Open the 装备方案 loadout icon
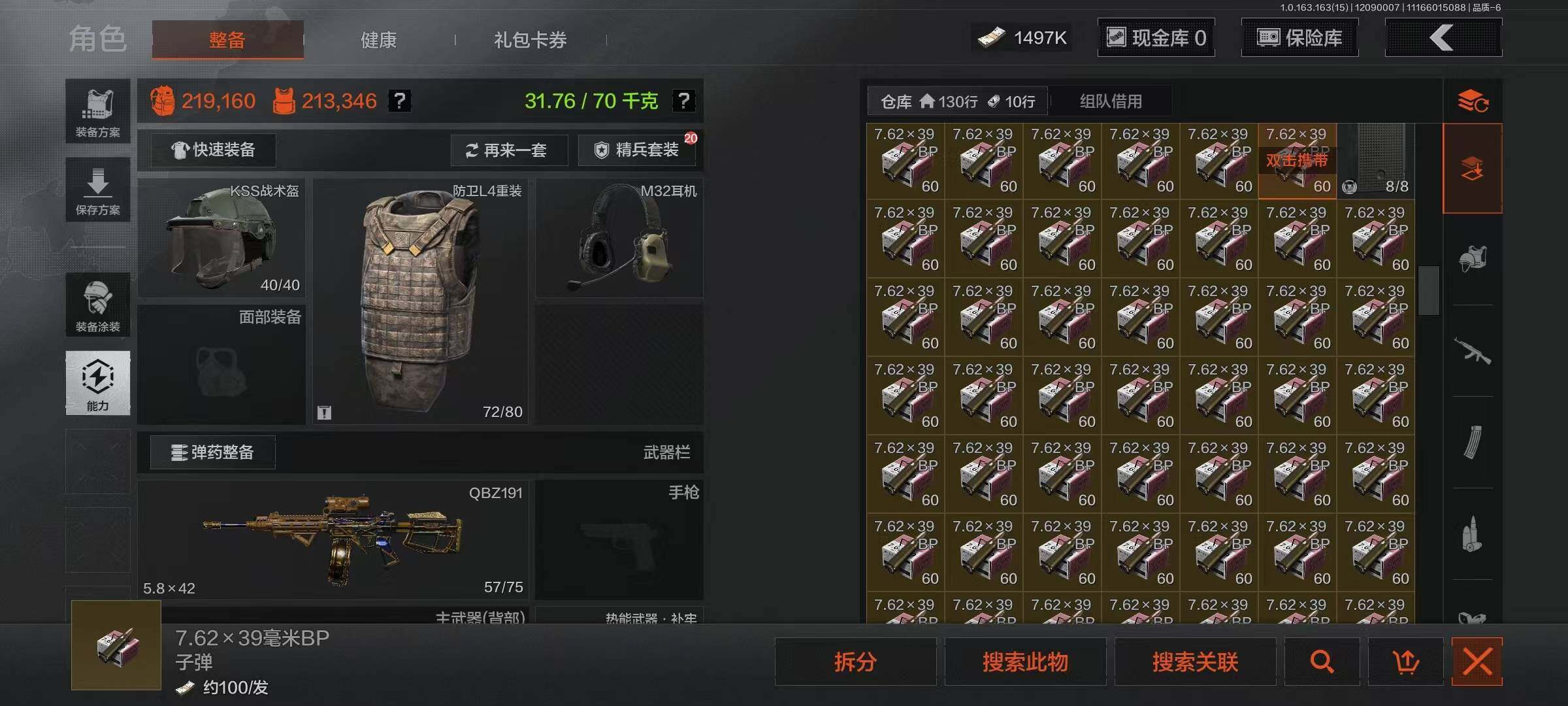The height and width of the screenshot is (706, 1568). (97, 111)
